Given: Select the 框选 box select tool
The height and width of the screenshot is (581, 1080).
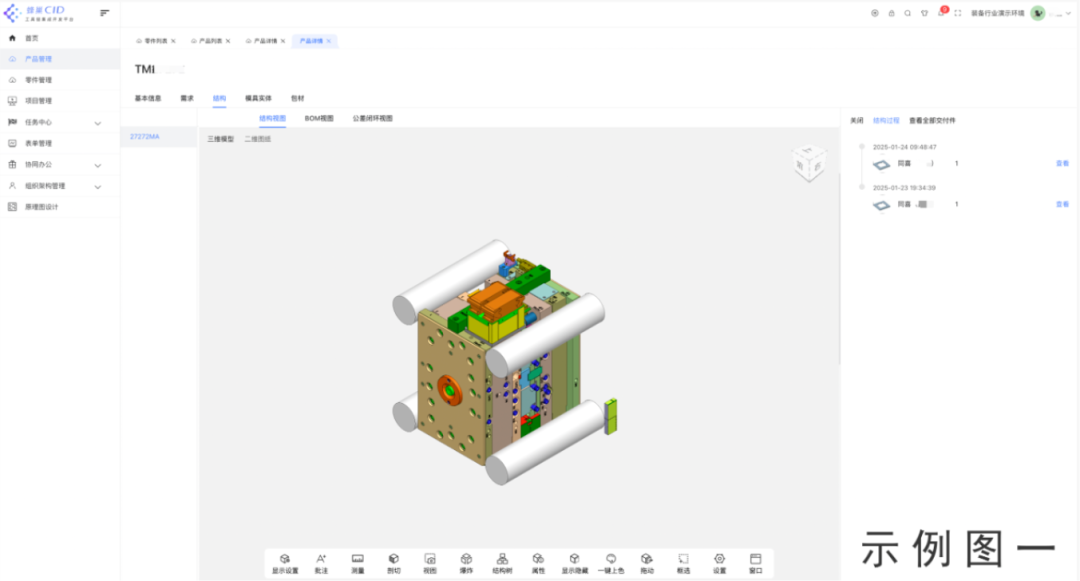Looking at the screenshot, I should point(683,563).
